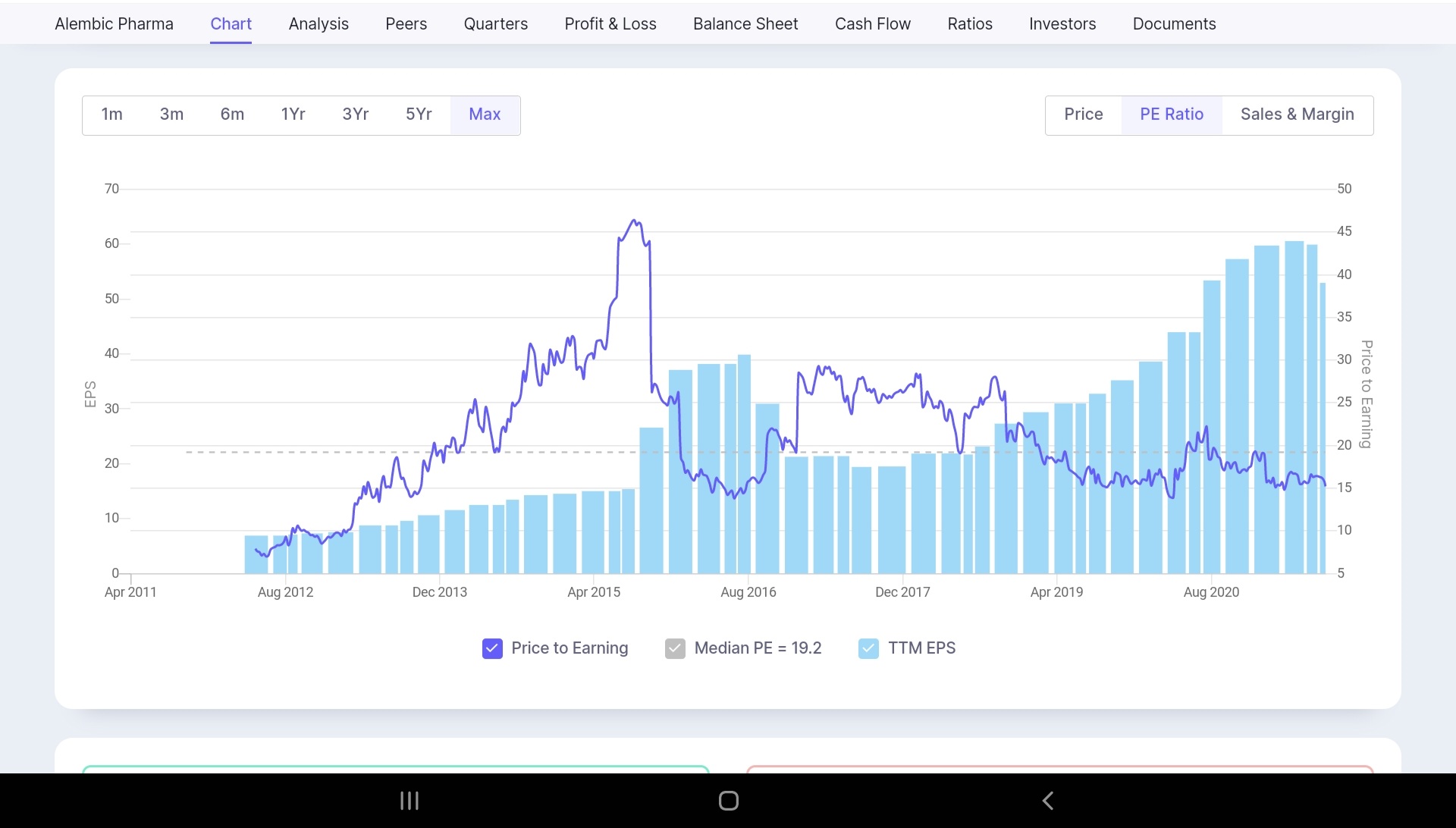The width and height of the screenshot is (1456, 828).
Task: Tap Android back arrow icon
Action: coord(1047,801)
